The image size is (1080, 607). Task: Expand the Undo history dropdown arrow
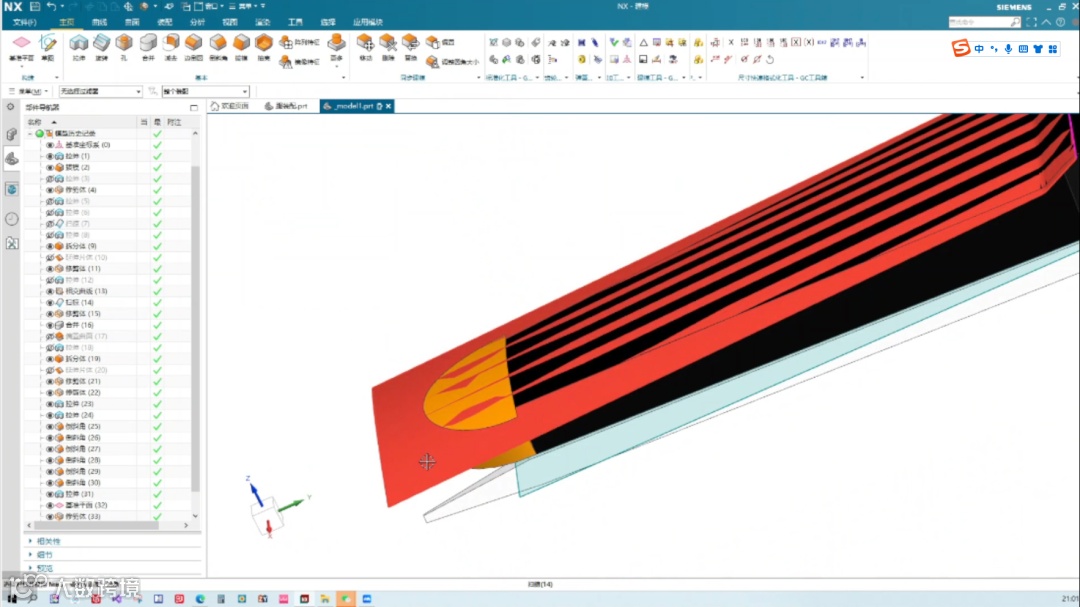(61, 6)
